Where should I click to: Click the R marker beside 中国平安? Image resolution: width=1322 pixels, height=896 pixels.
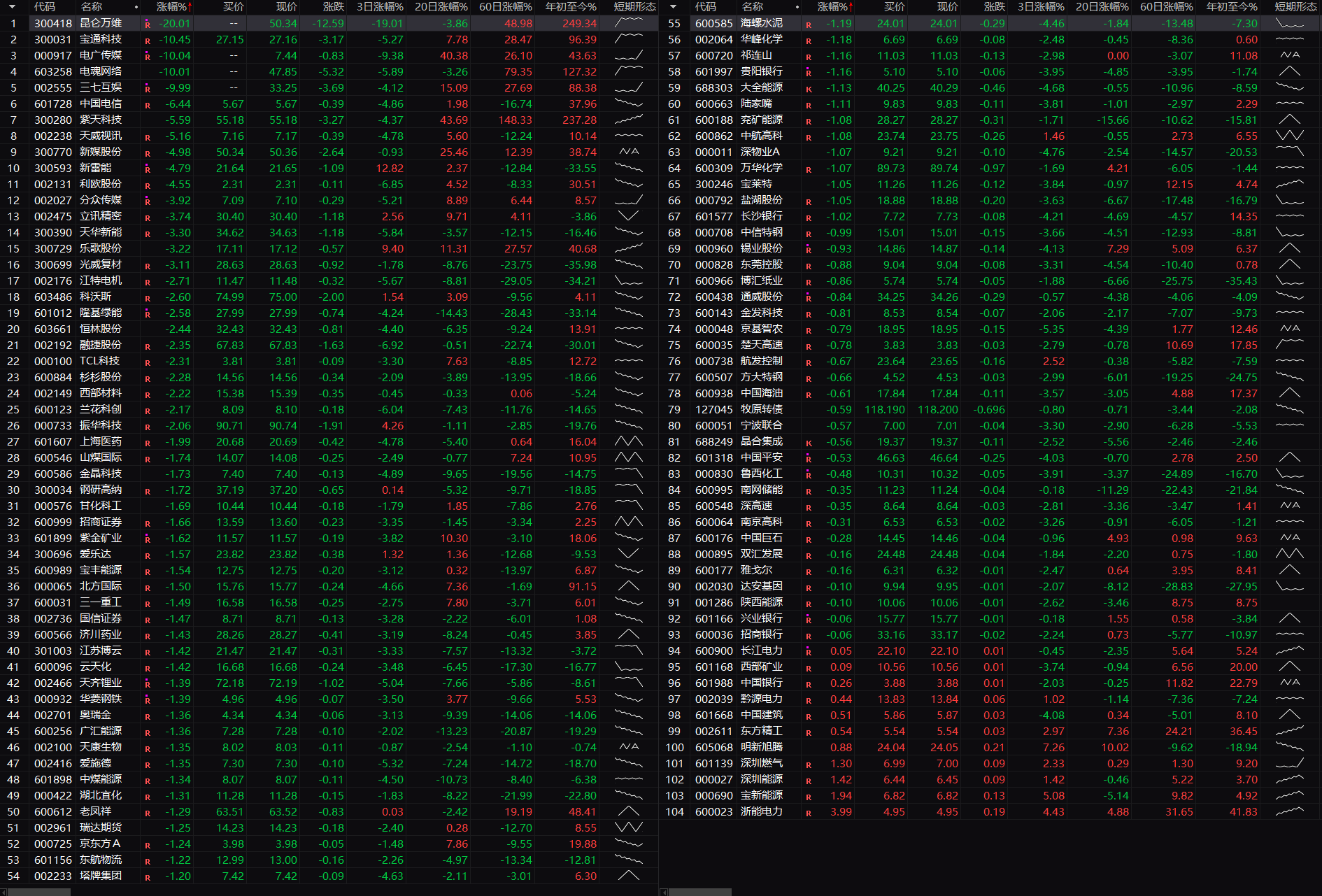point(809,459)
